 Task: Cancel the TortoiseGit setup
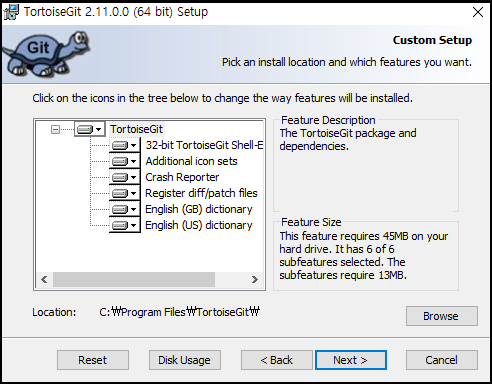coord(442,360)
